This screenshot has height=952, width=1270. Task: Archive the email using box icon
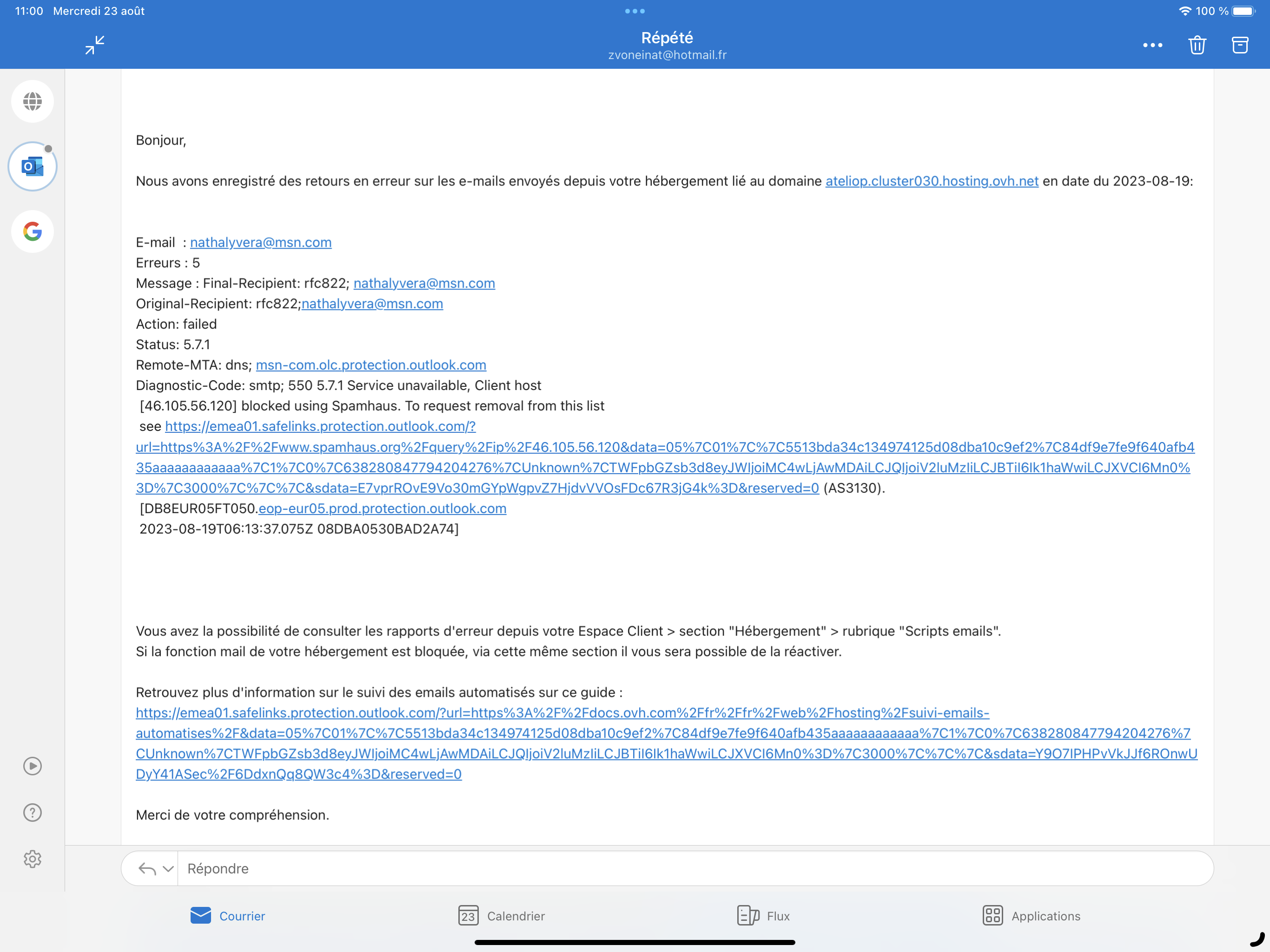[1240, 45]
